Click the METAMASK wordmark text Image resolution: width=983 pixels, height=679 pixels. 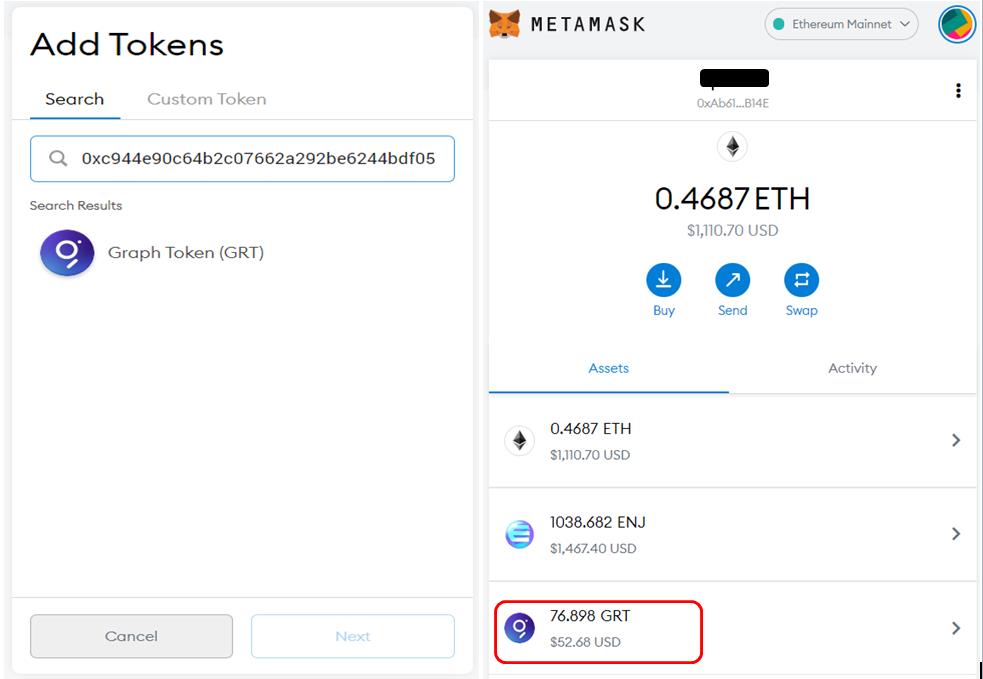click(587, 24)
